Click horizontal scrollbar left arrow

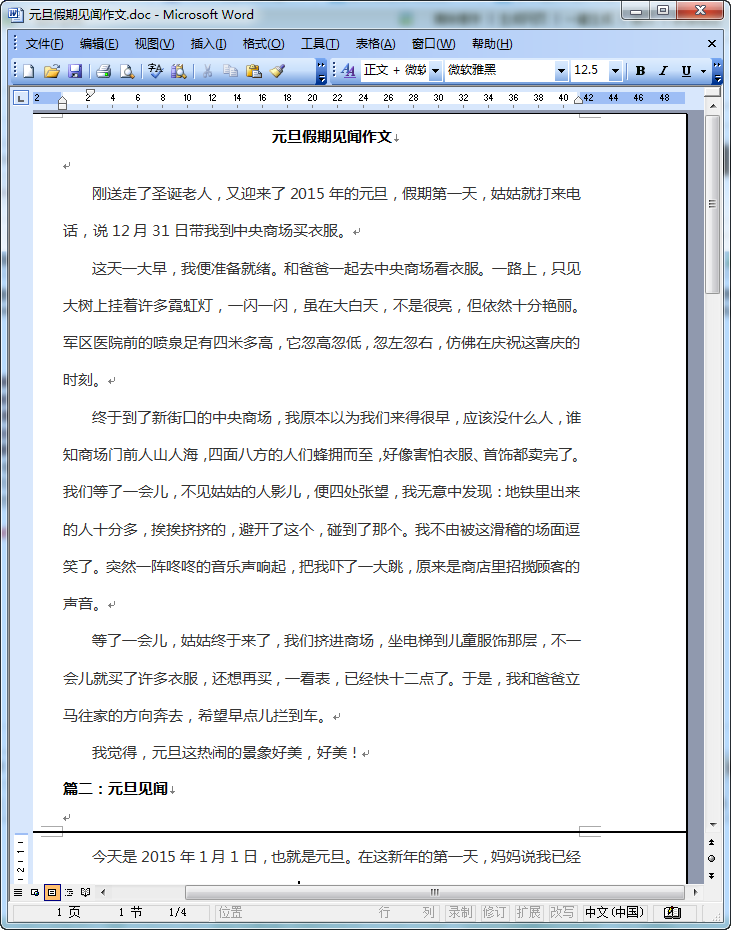pos(103,892)
